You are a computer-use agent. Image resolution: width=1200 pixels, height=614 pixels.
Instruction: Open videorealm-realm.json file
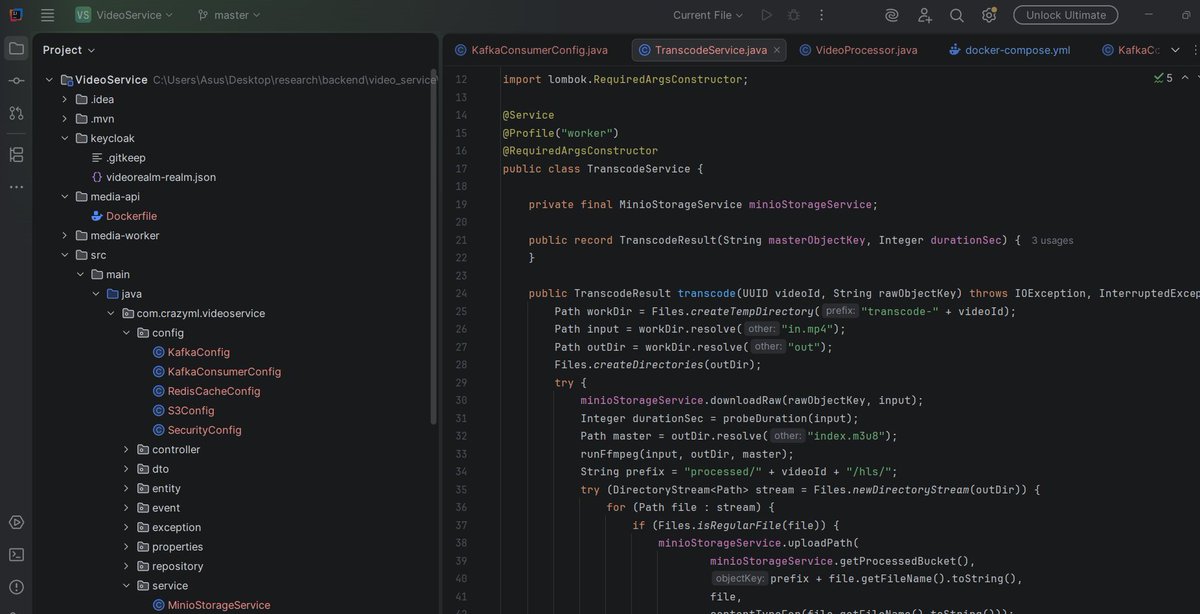point(160,177)
